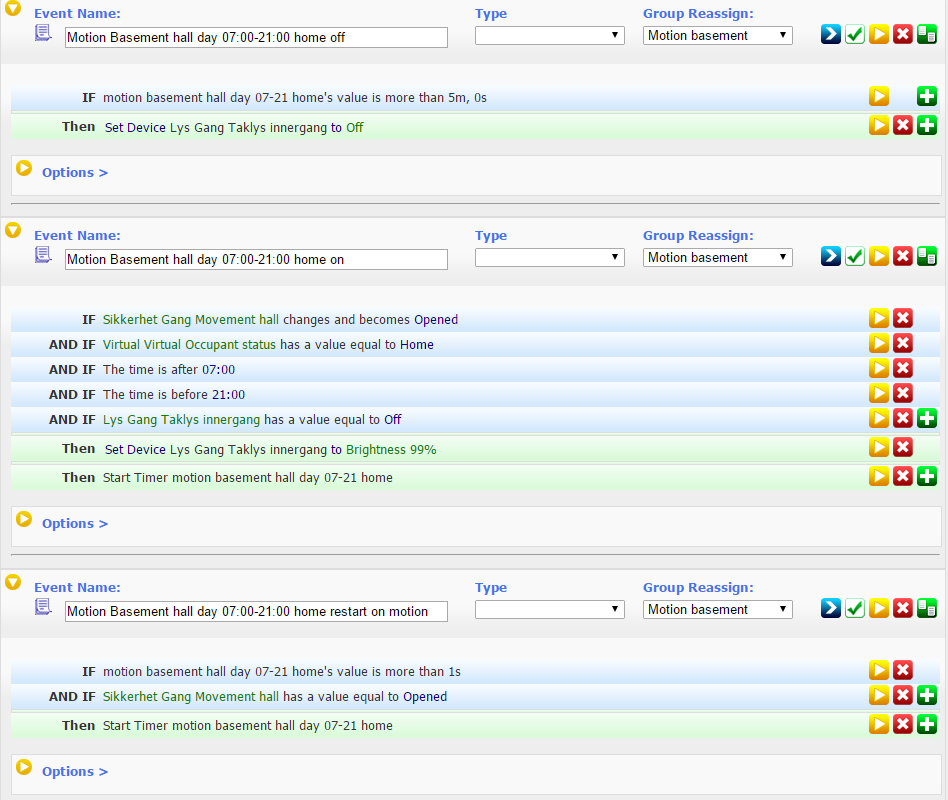
Task: Open notes icon beside 'restart on motion' event name
Action: point(43,607)
